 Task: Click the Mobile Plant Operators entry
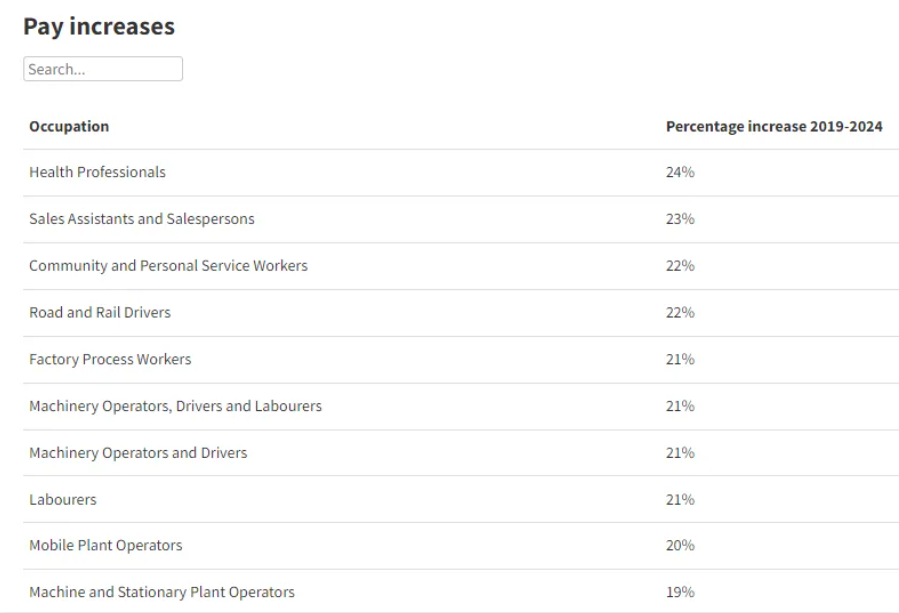(106, 546)
